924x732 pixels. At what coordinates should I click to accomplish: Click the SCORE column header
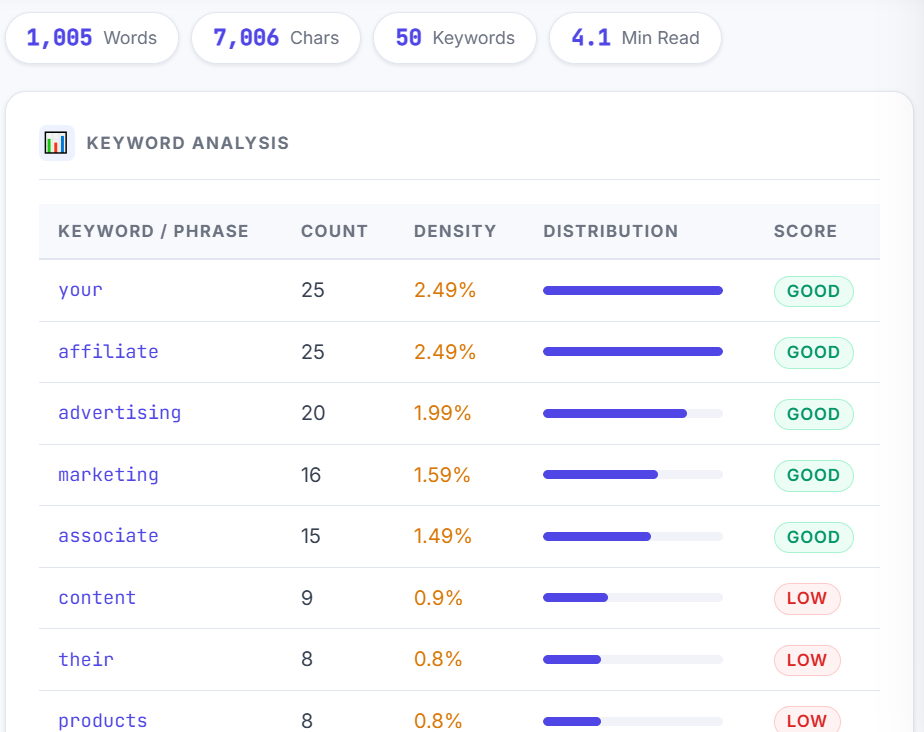[x=805, y=231]
